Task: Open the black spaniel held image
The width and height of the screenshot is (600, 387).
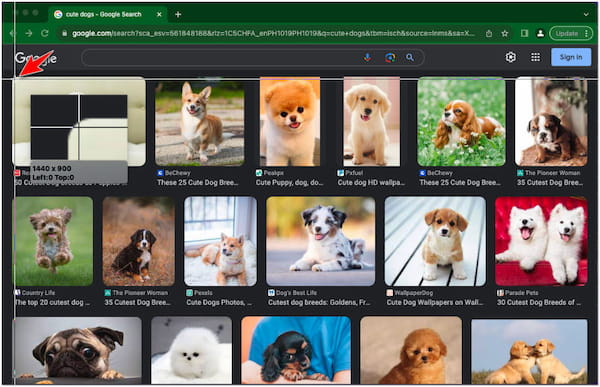Action: (x=296, y=350)
